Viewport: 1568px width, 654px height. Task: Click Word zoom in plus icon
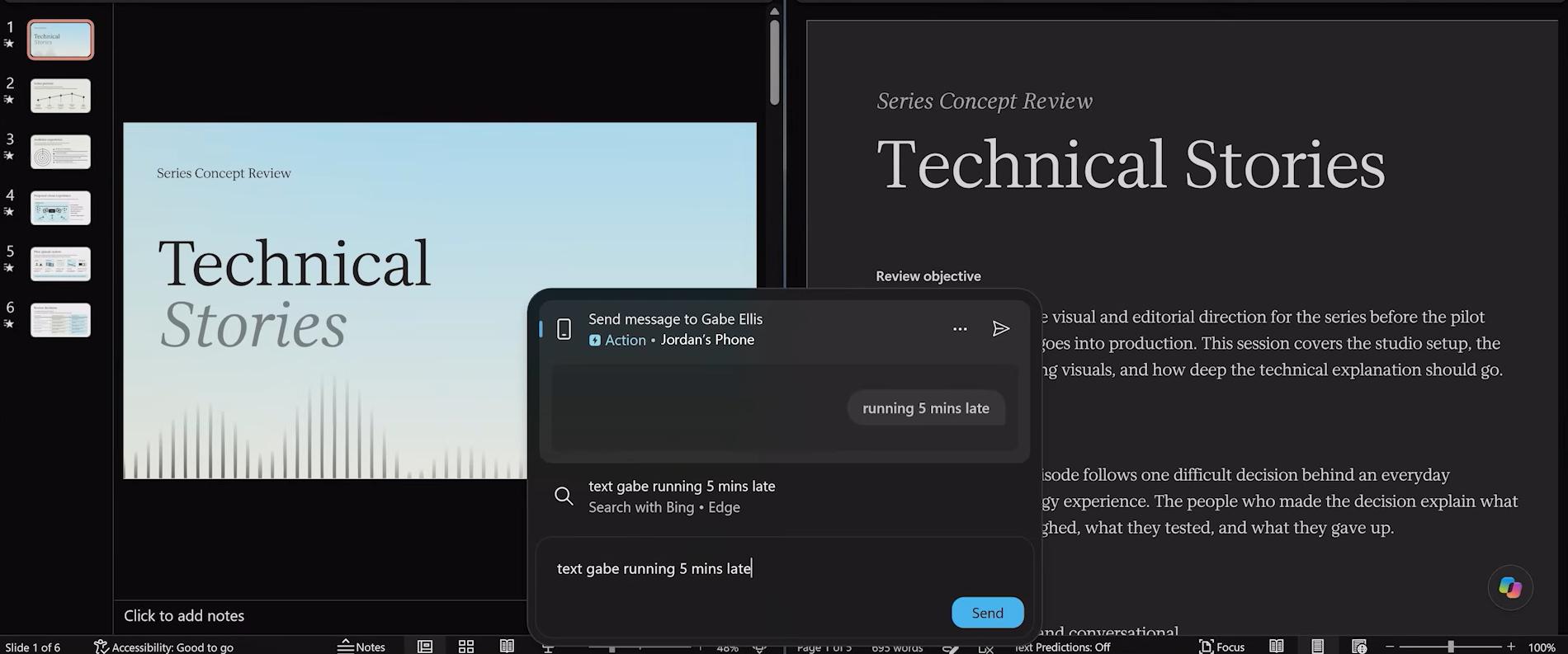coord(1511,647)
